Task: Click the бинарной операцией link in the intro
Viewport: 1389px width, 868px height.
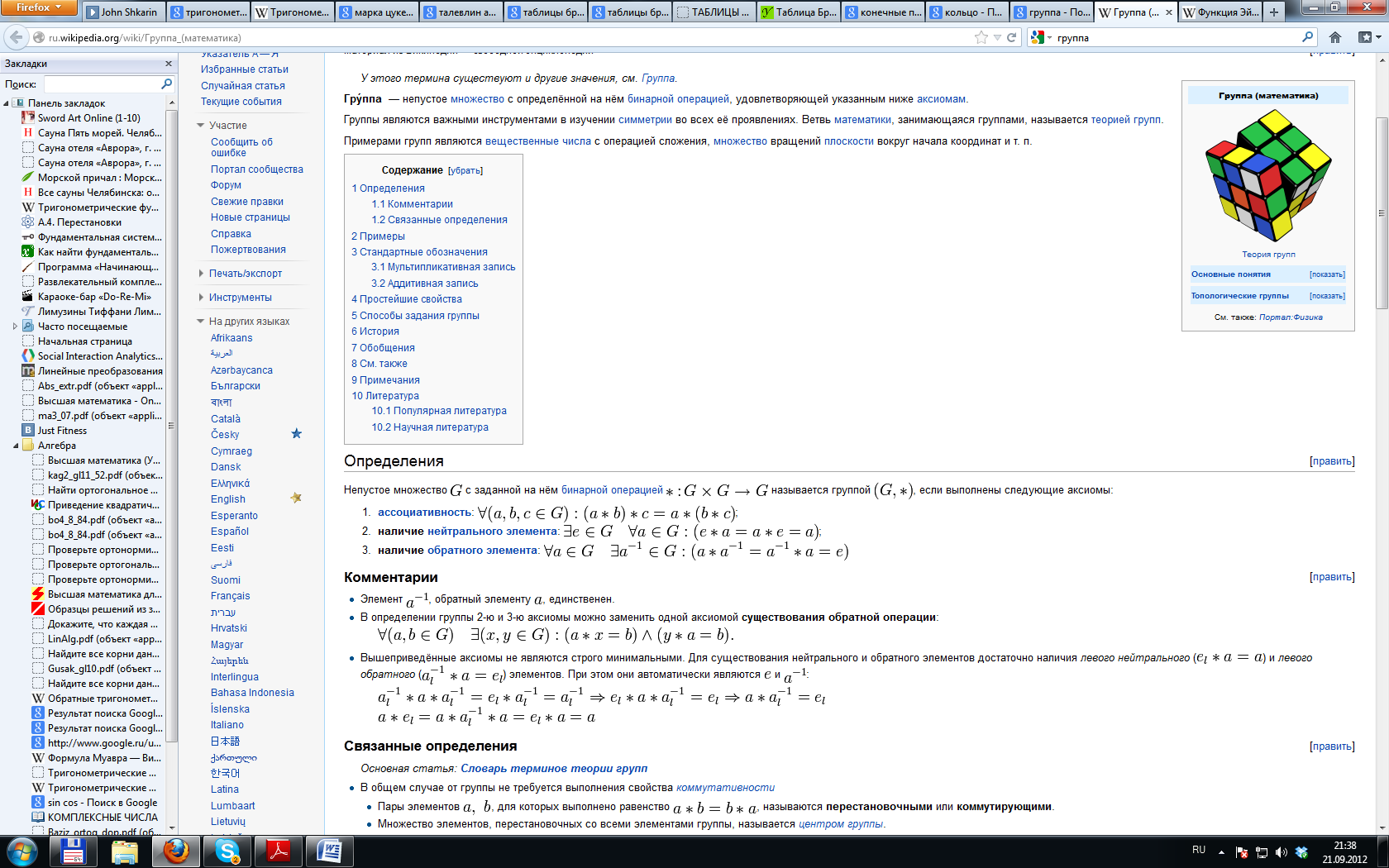Action: (x=678, y=99)
